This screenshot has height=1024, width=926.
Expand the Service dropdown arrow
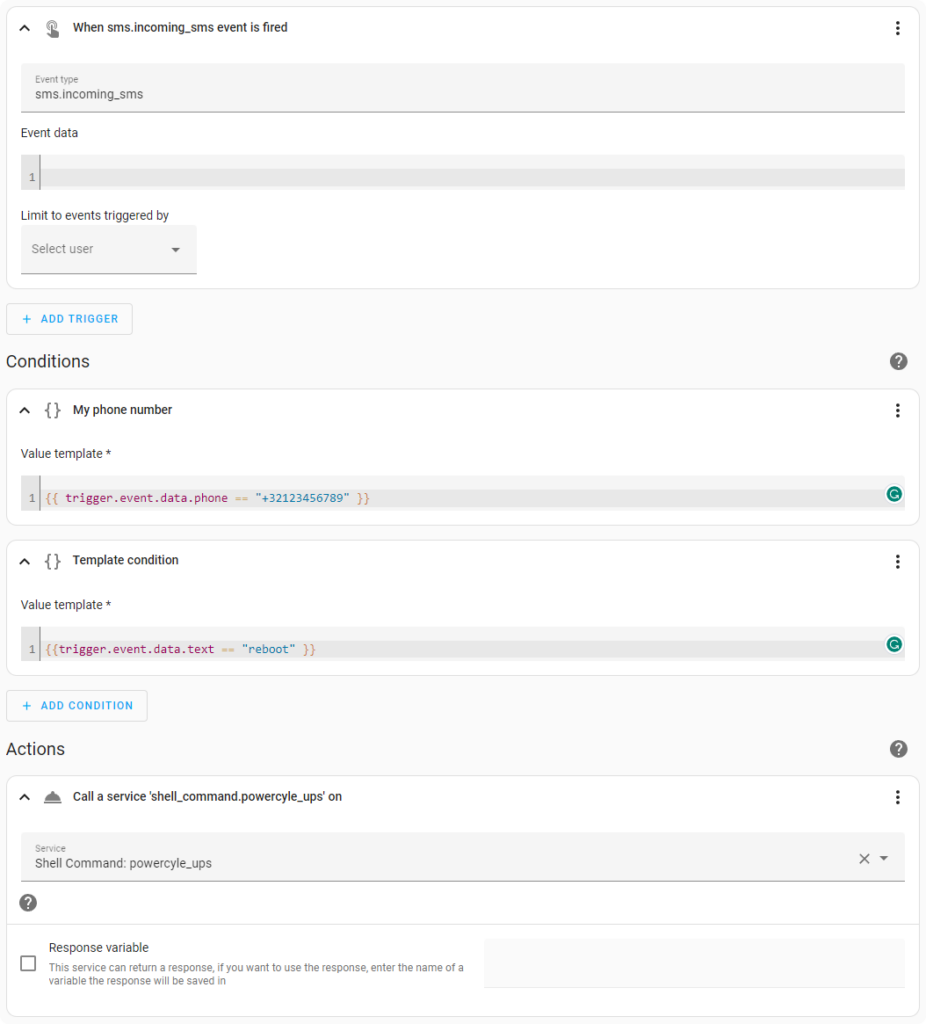884,858
